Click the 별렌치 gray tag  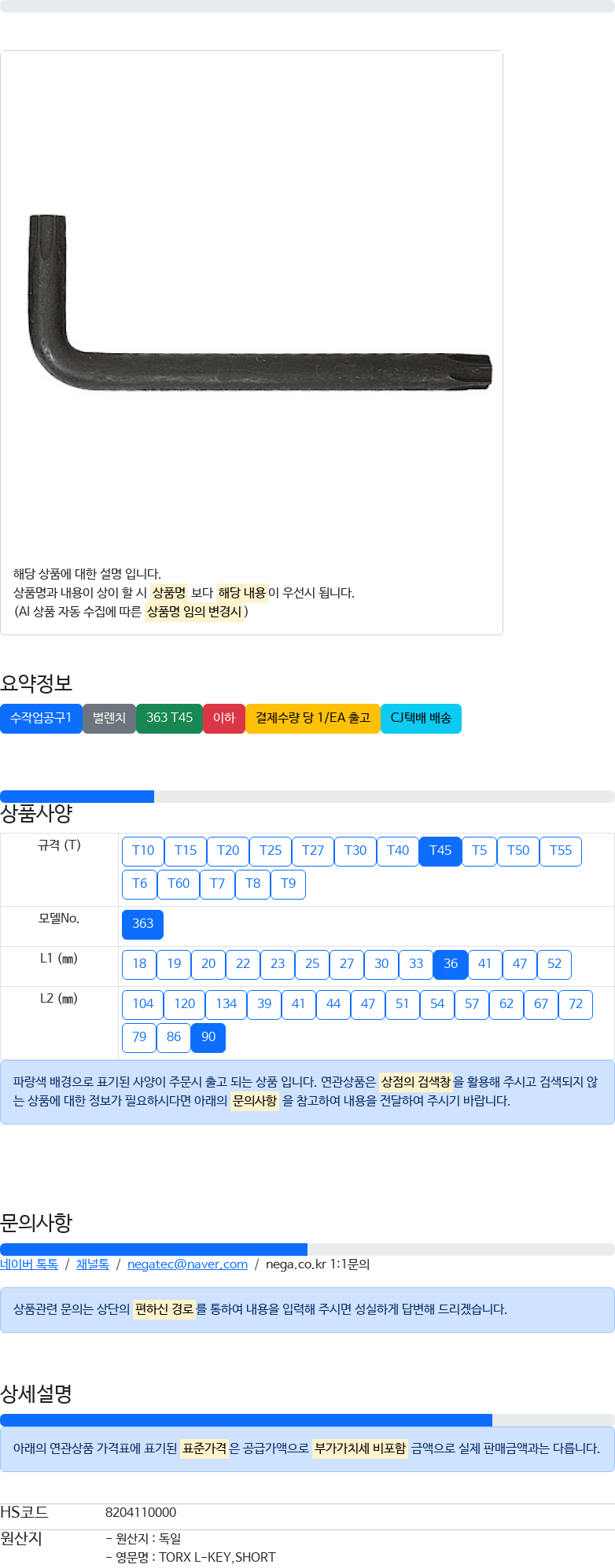click(109, 719)
